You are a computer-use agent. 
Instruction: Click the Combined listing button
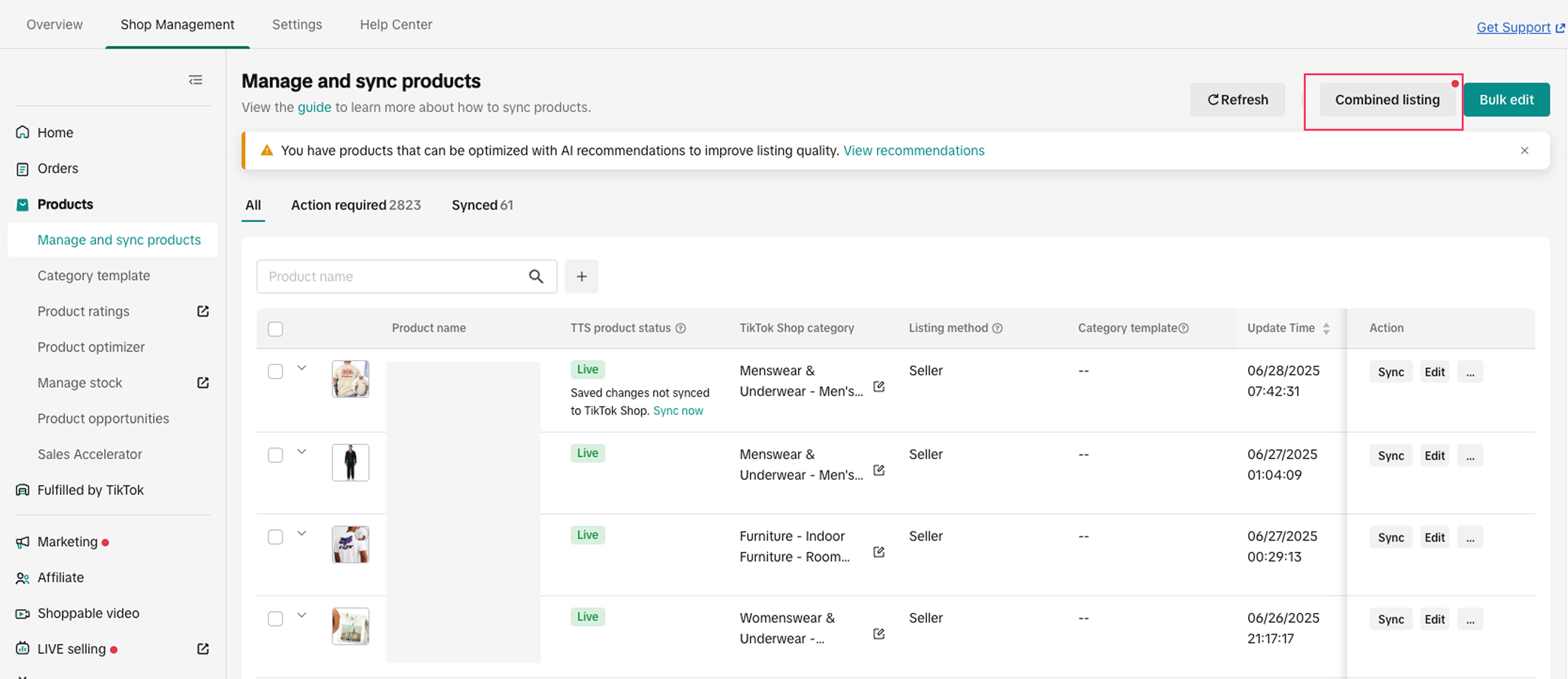coord(1387,100)
